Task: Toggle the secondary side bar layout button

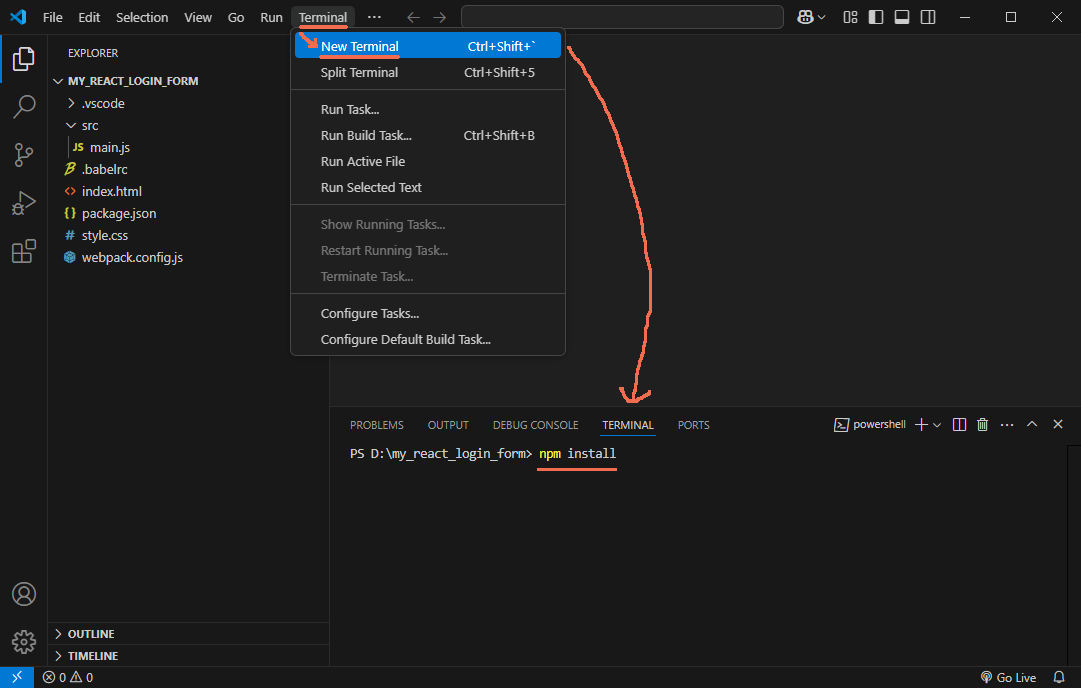Action: tap(928, 17)
